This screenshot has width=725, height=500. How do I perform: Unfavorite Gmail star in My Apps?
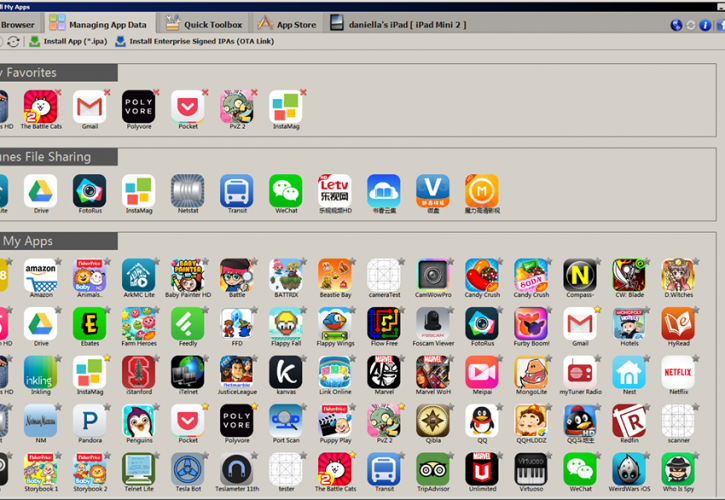click(x=597, y=309)
